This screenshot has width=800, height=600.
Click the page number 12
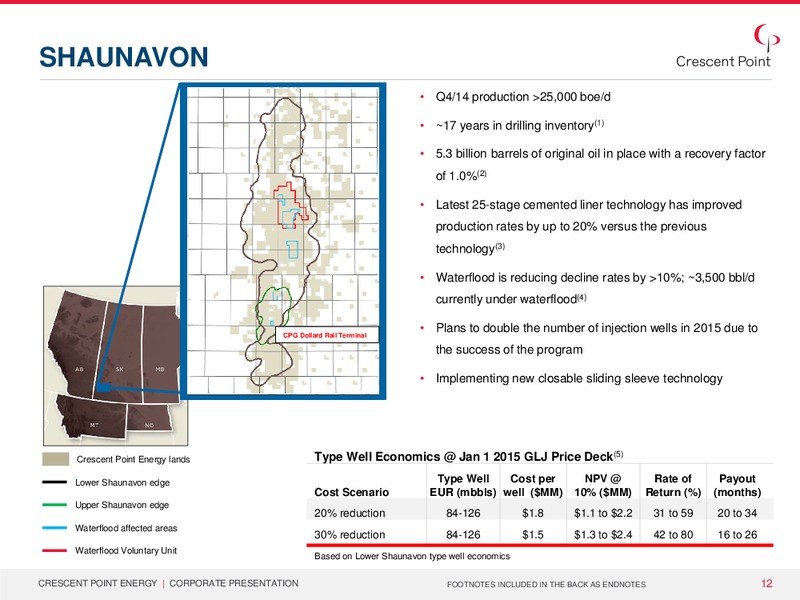[766, 583]
